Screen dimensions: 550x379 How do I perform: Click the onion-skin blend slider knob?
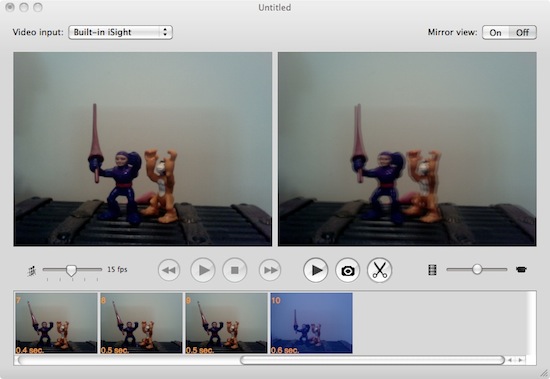click(x=477, y=270)
